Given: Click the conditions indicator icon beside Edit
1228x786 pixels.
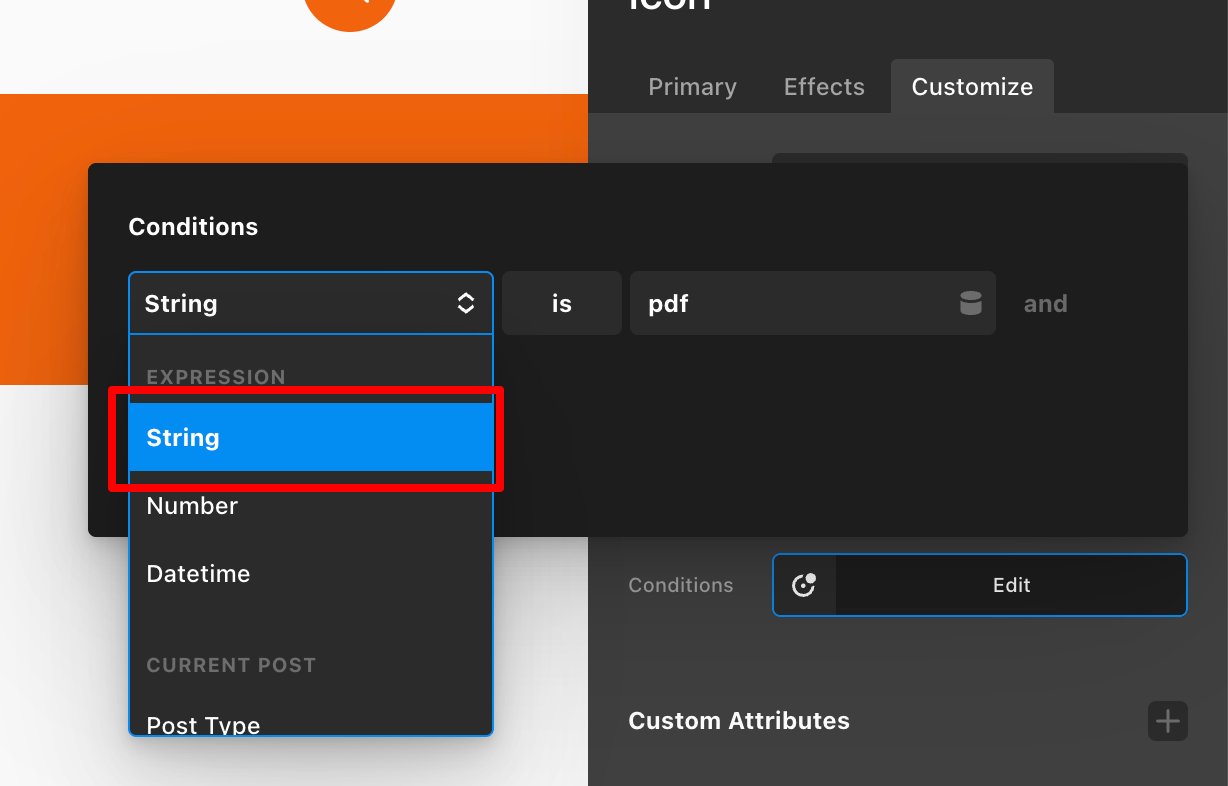Looking at the screenshot, I should tap(804, 585).
